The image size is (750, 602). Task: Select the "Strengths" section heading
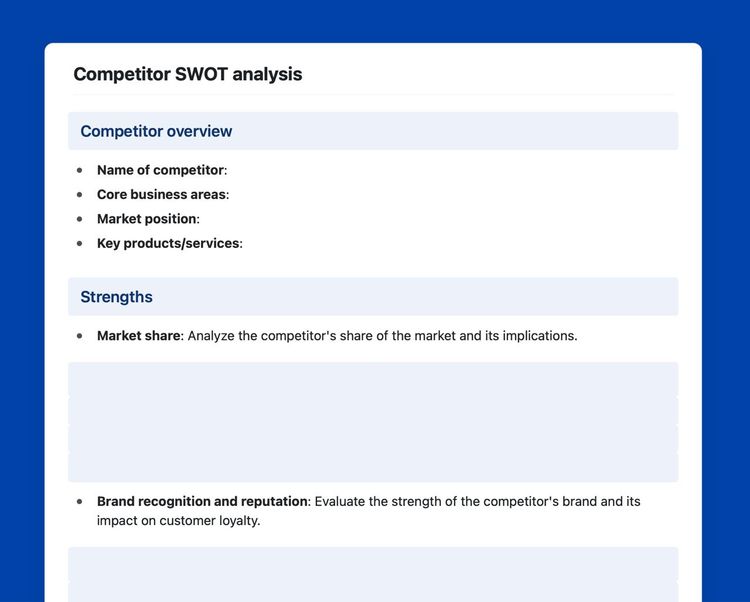[116, 297]
